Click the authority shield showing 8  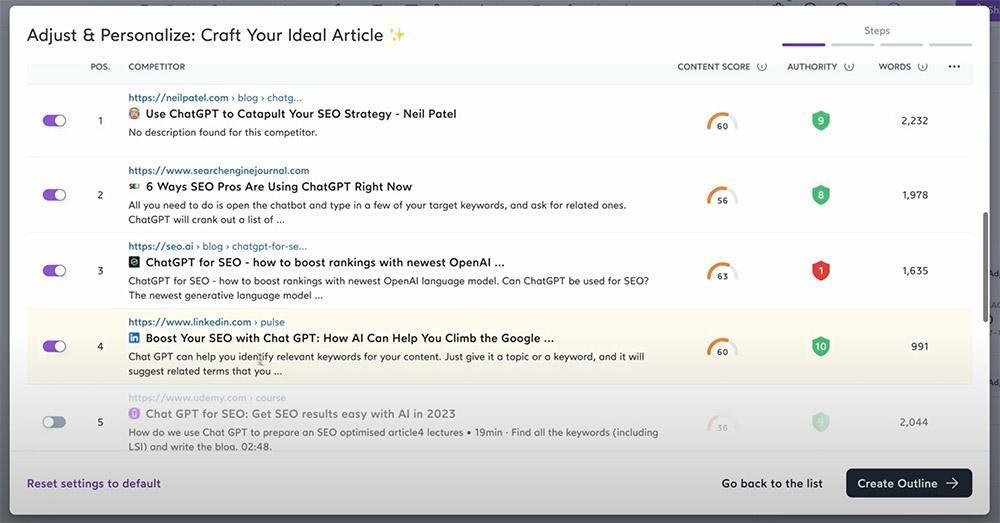(x=821, y=195)
